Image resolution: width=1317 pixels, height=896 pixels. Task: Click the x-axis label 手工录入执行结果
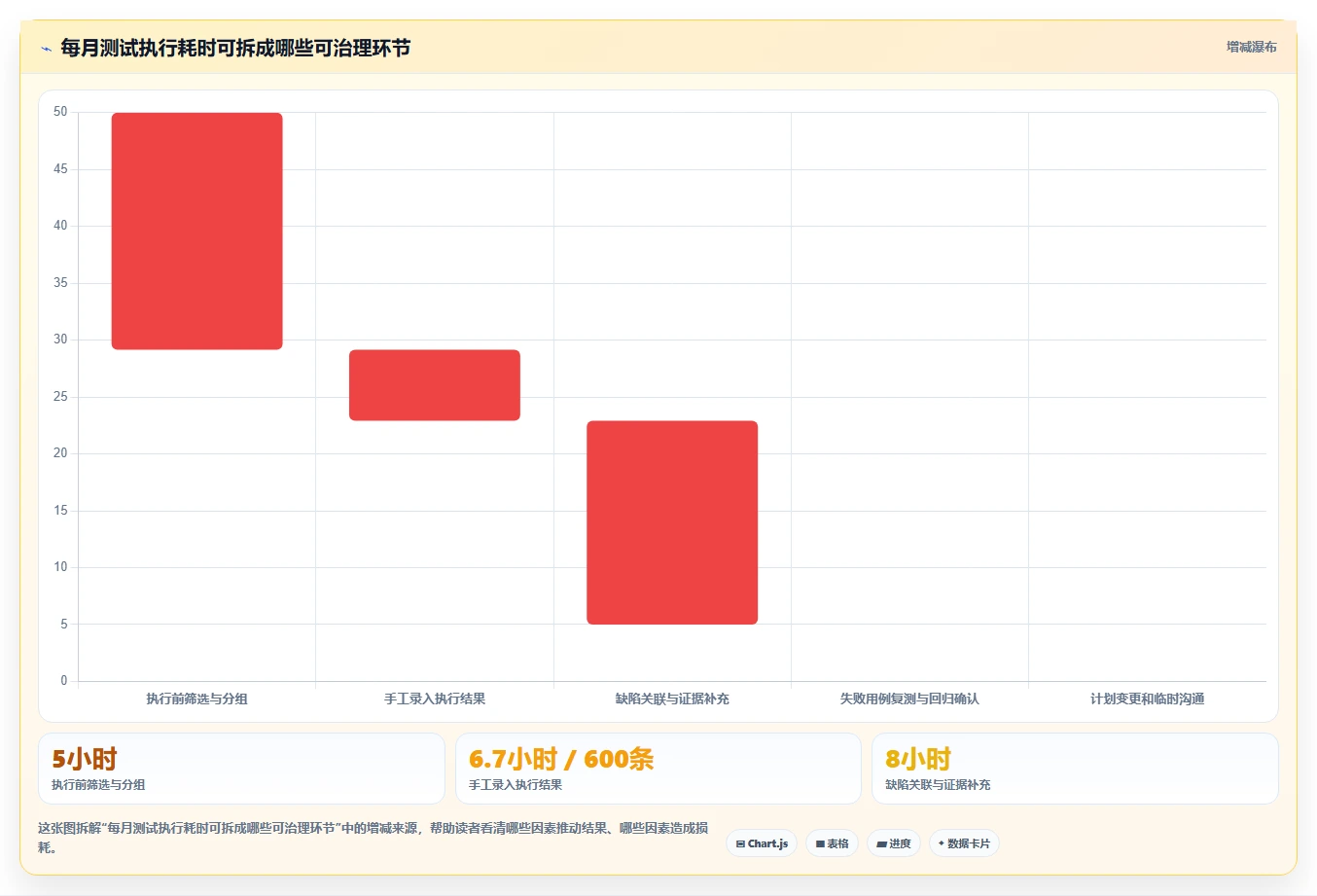point(435,699)
